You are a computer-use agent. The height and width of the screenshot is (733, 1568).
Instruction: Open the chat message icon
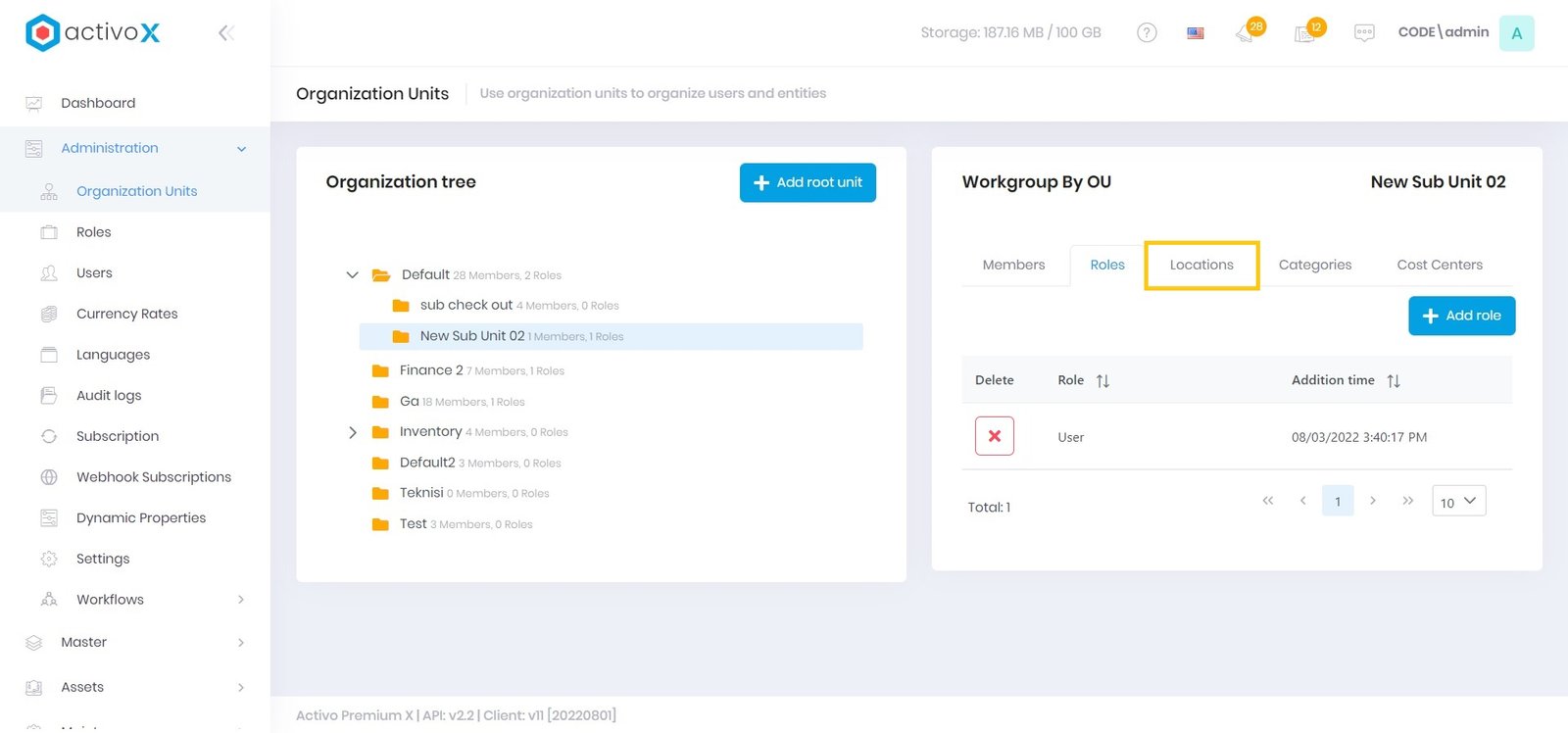[1363, 33]
